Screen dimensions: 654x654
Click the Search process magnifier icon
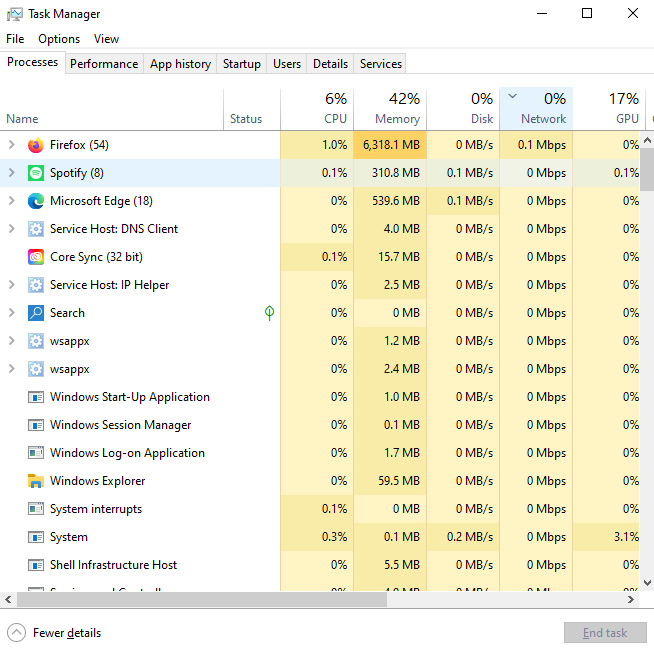point(36,313)
